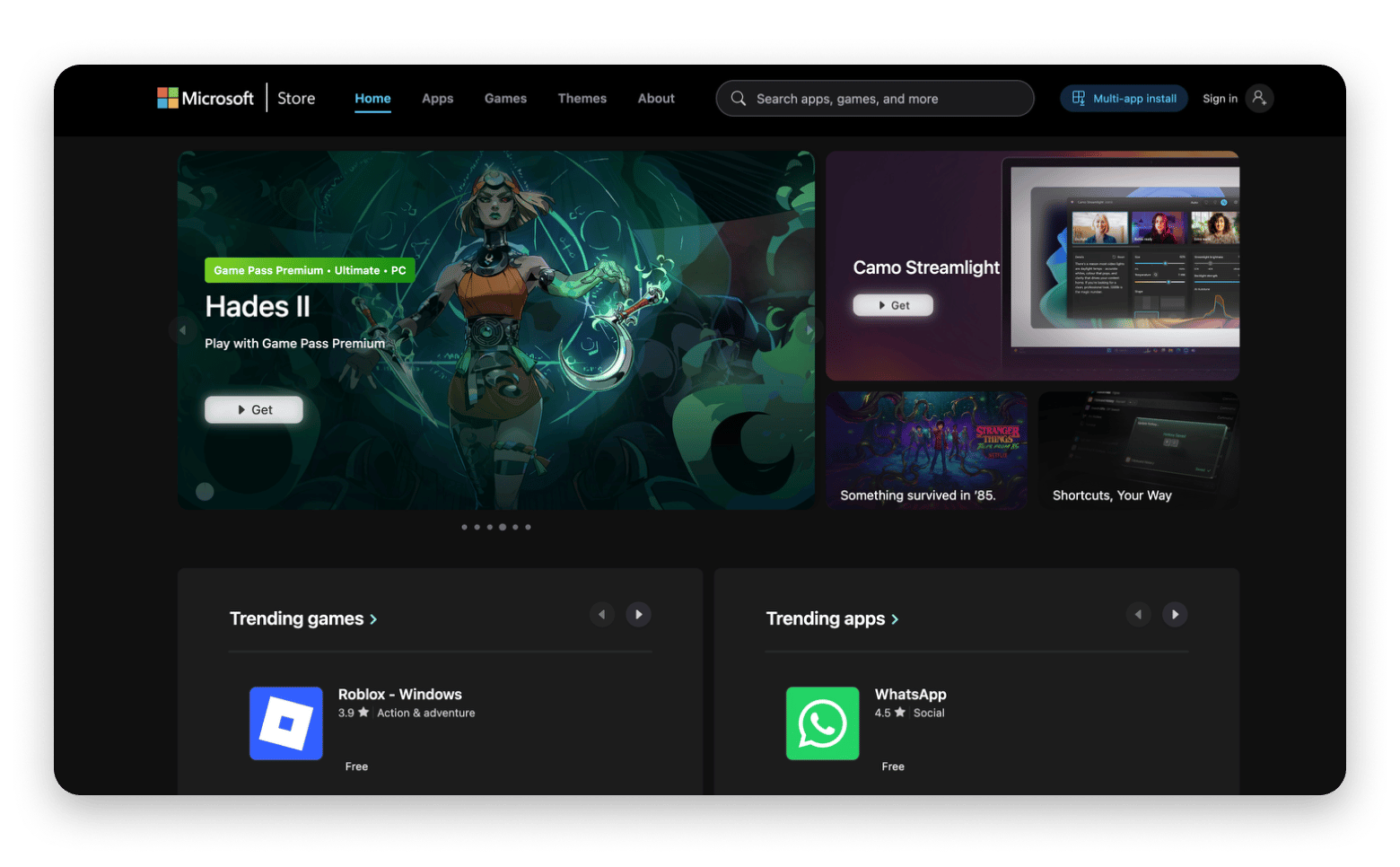
Task: Open the Trending apps section link
Action: tap(832, 618)
